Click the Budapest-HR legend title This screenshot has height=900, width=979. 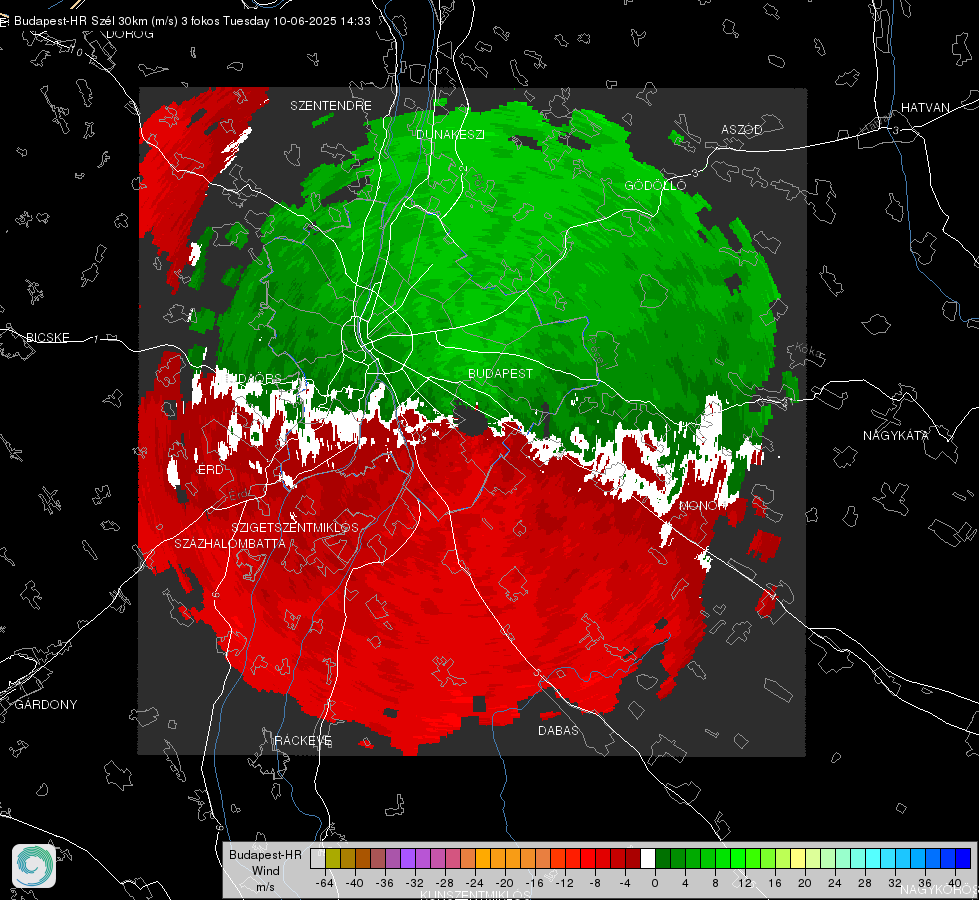point(265,854)
